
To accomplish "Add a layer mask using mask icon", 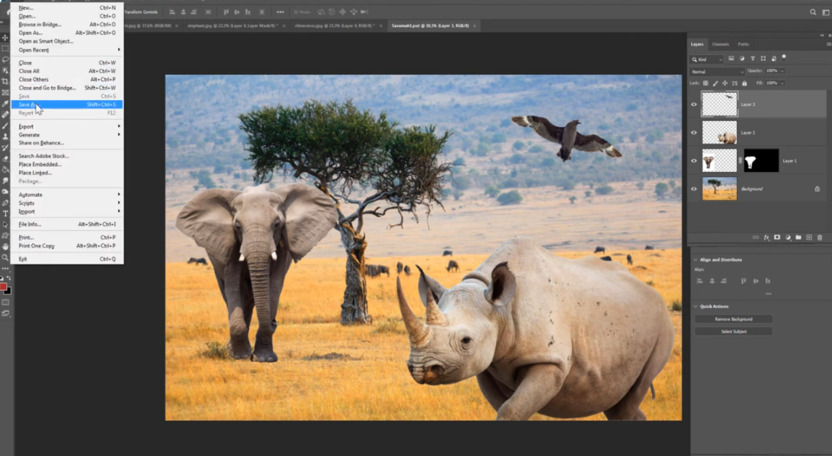I will pyautogui.click(x=777, y=237).
